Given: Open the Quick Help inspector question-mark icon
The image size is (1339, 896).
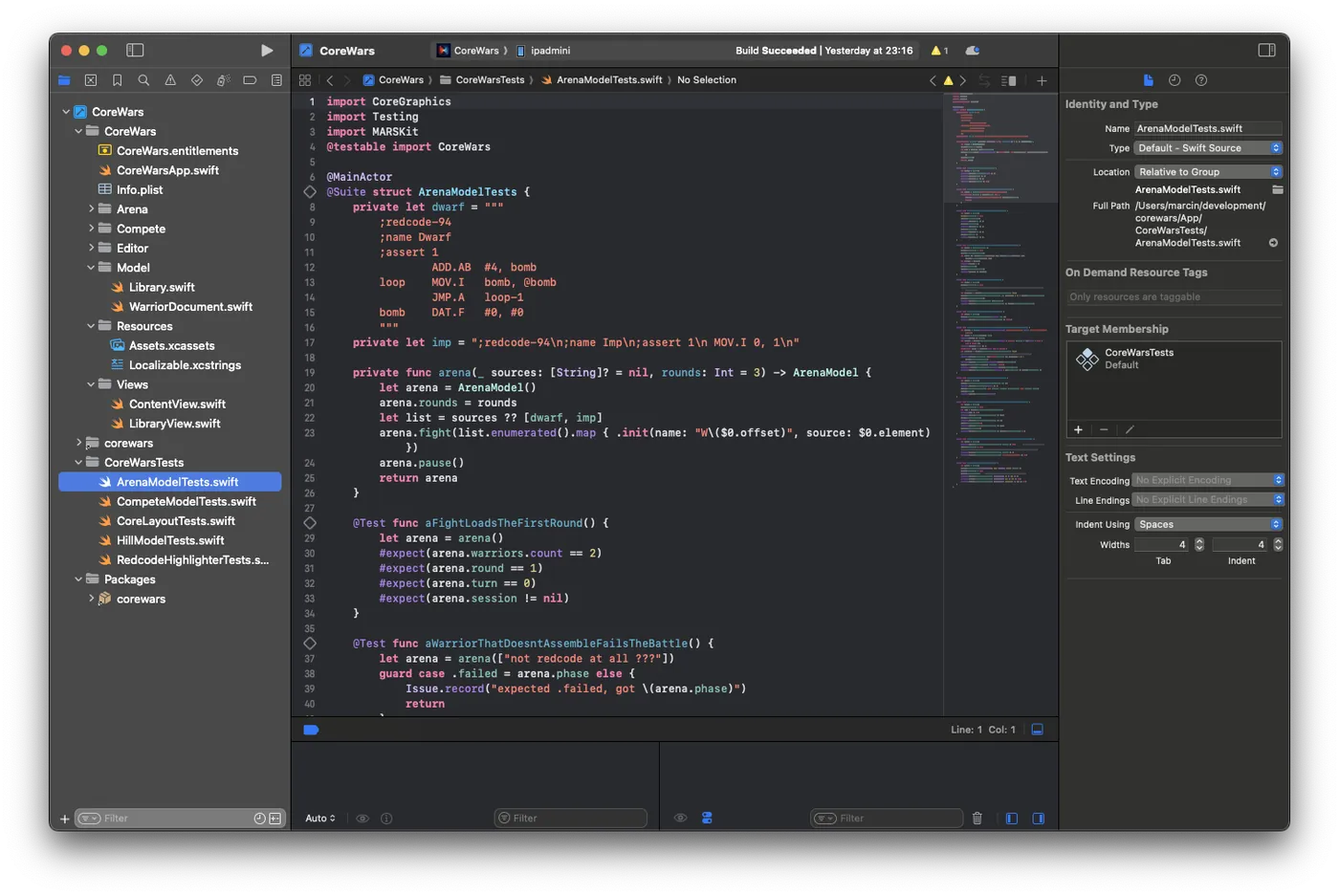Looking at the screenshot, I should click(1201, 80).
